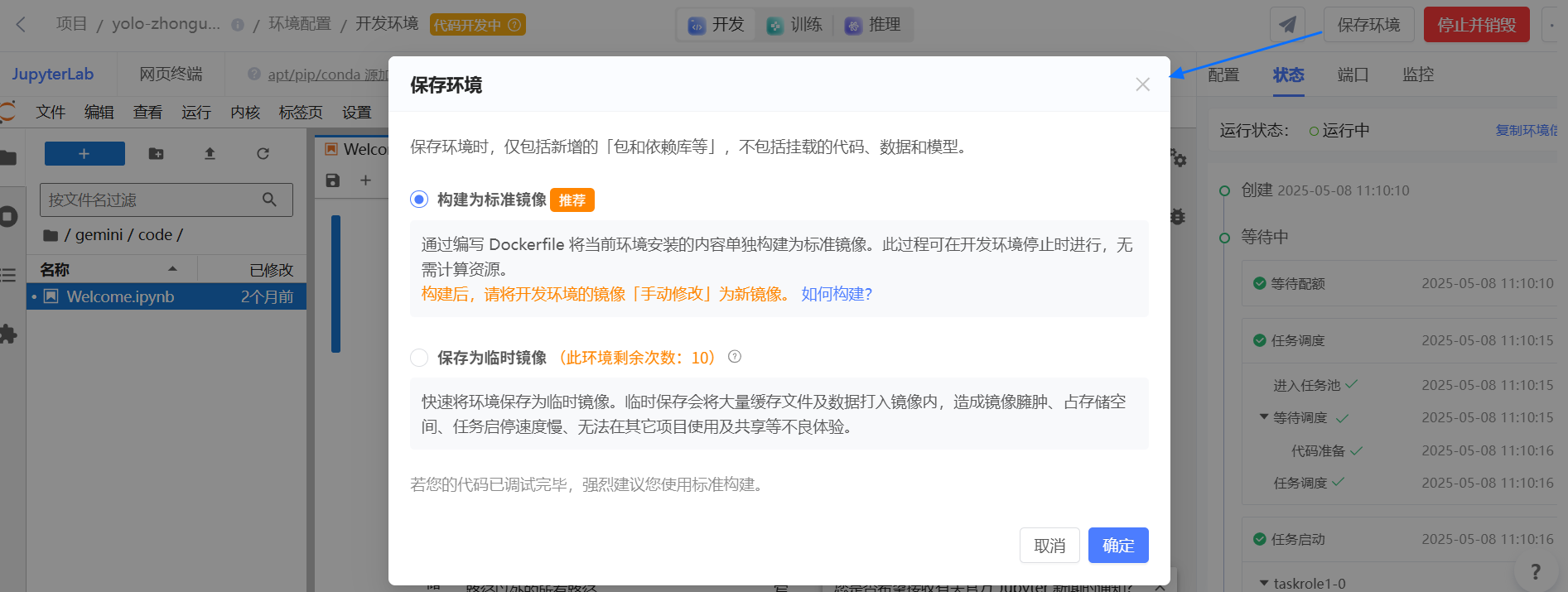The height and width of the screenshot is (592, 1568).
Task: Click the file name filter field
Action: click(x=153, y=200)
